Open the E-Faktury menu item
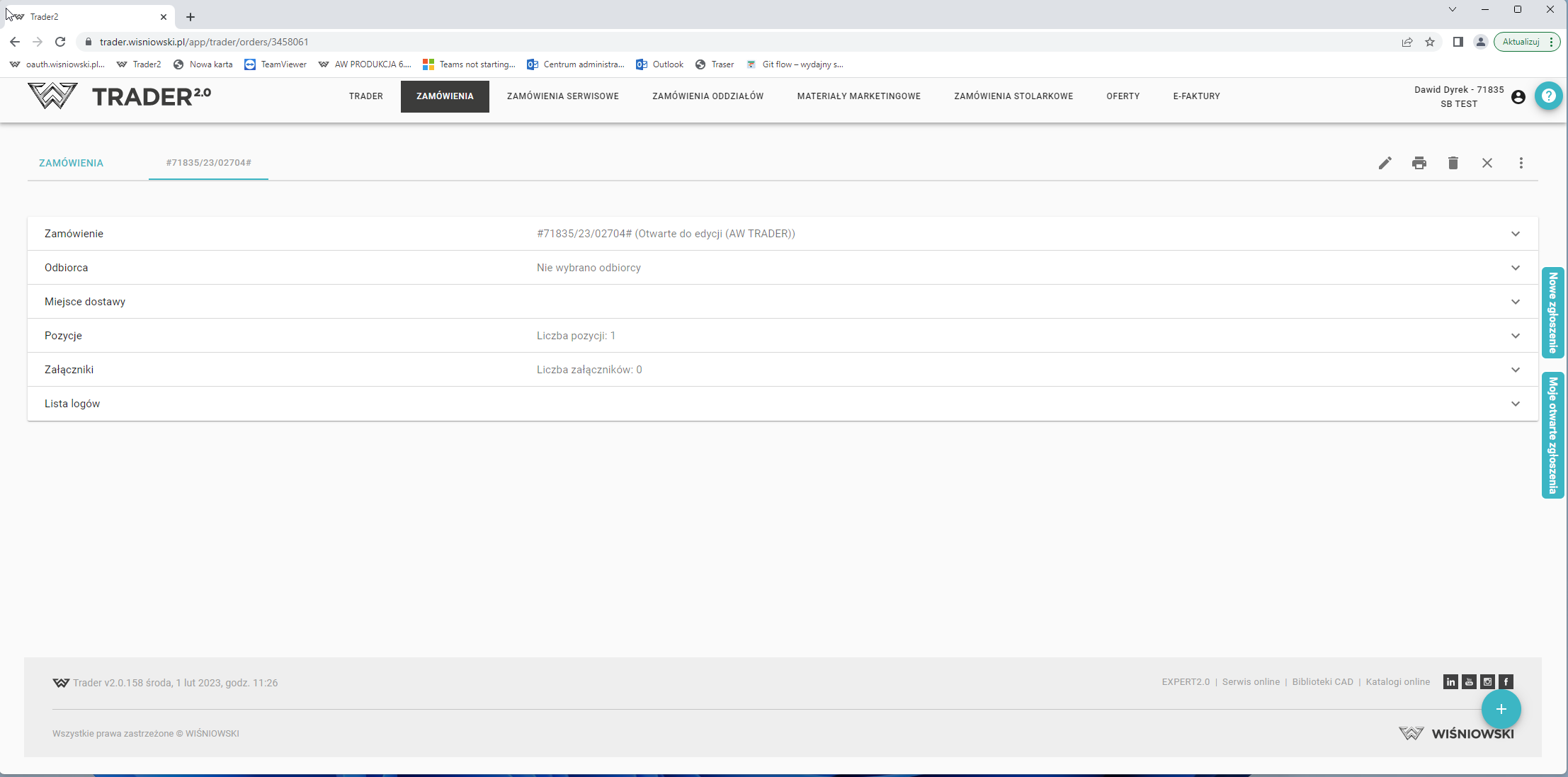 pos(1196,96)
